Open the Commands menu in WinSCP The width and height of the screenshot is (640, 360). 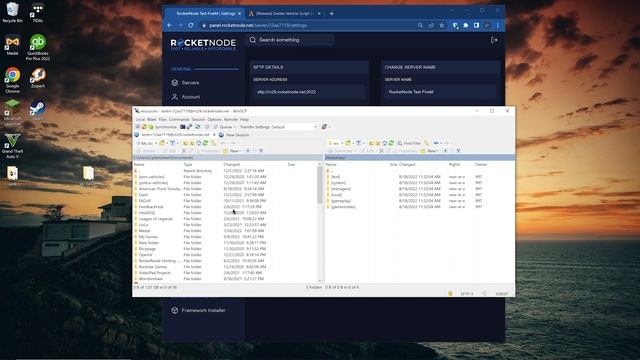(x=179, y=120)
